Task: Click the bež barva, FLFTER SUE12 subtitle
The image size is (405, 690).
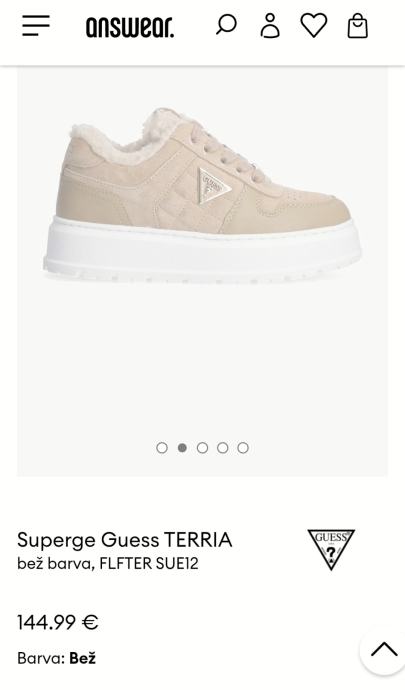Action: tap(108, 563)
